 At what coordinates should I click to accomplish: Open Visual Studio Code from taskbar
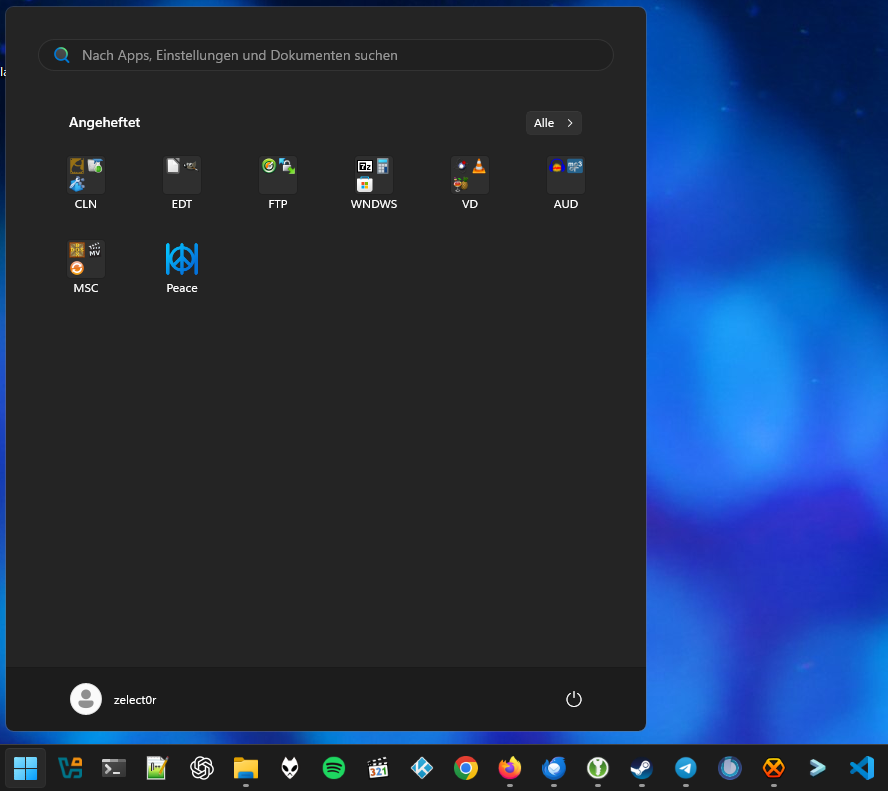click(x=862, y=768)
